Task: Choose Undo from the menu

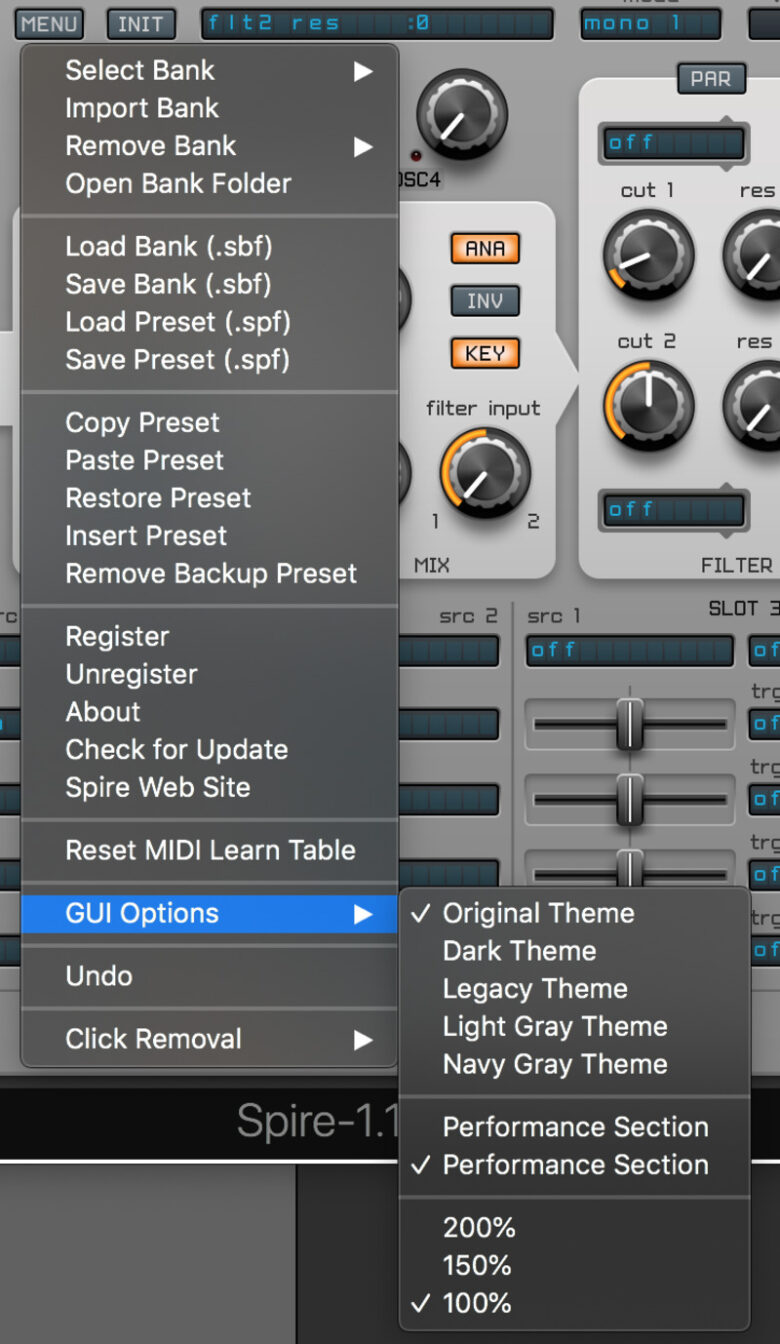Action: tap(210, 976)
